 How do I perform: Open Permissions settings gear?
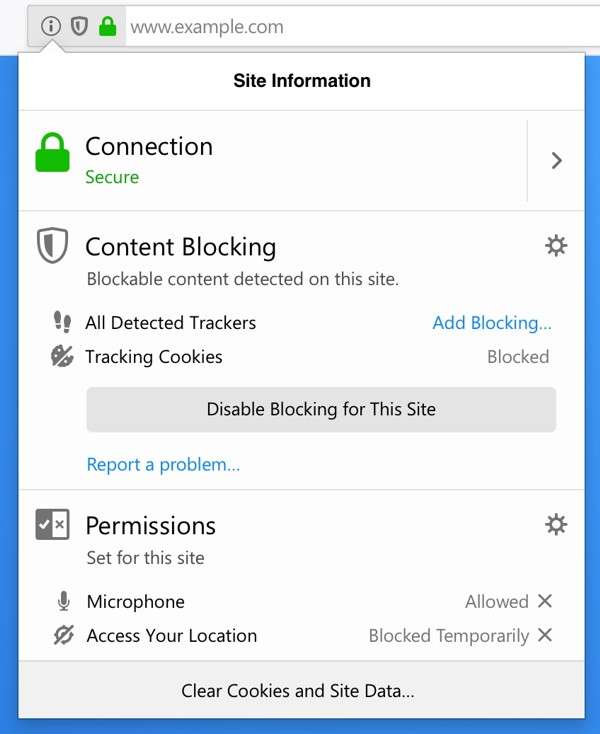556,524
